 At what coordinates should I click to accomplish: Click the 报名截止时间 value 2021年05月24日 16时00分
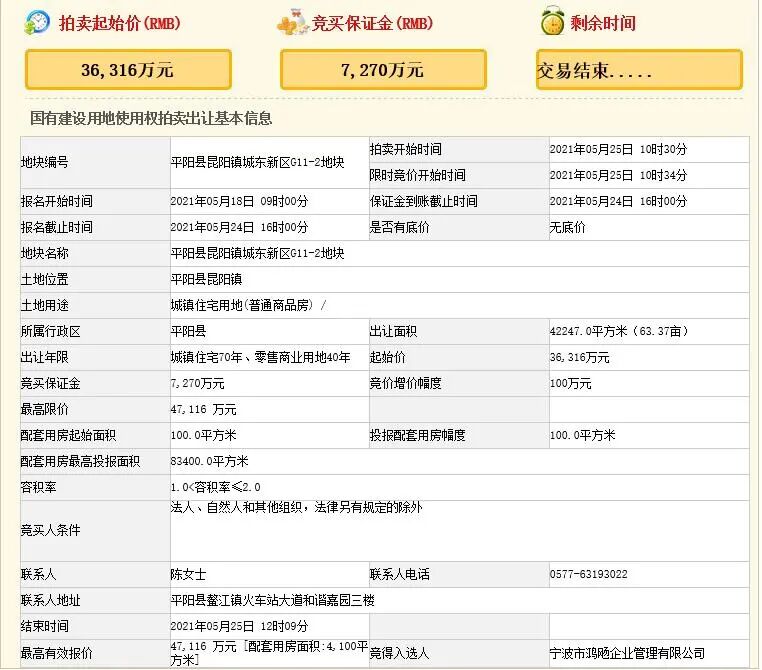(239, 227)
